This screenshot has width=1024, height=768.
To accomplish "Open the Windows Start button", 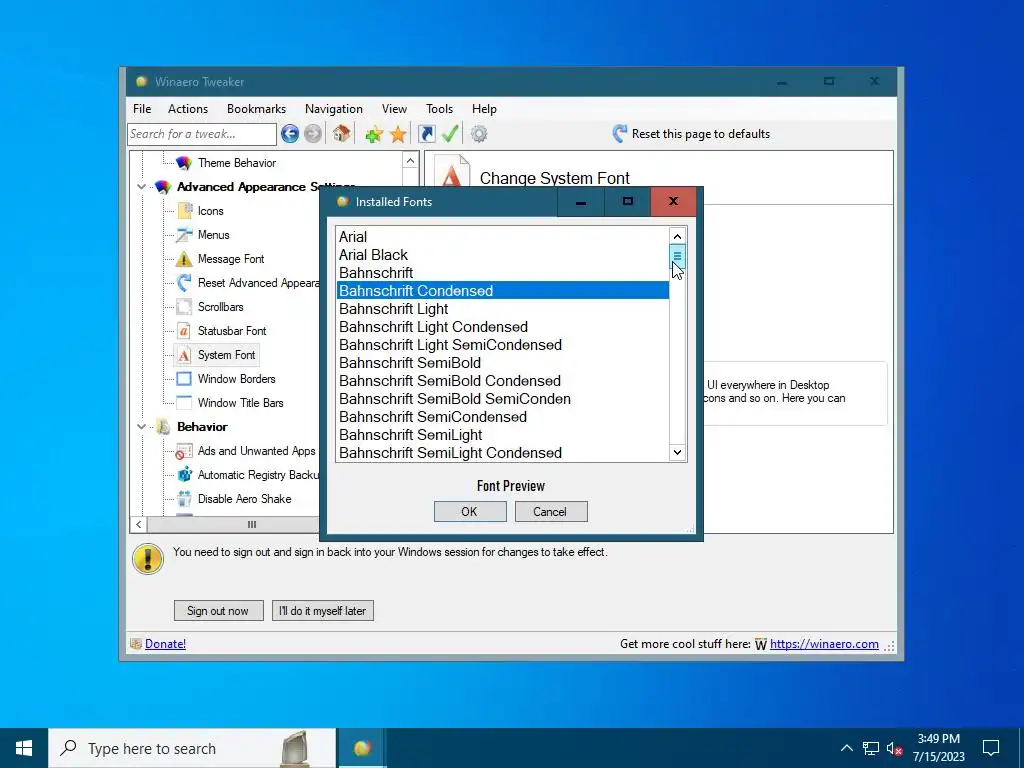I will pyautogui.click(x=24, y=748).
